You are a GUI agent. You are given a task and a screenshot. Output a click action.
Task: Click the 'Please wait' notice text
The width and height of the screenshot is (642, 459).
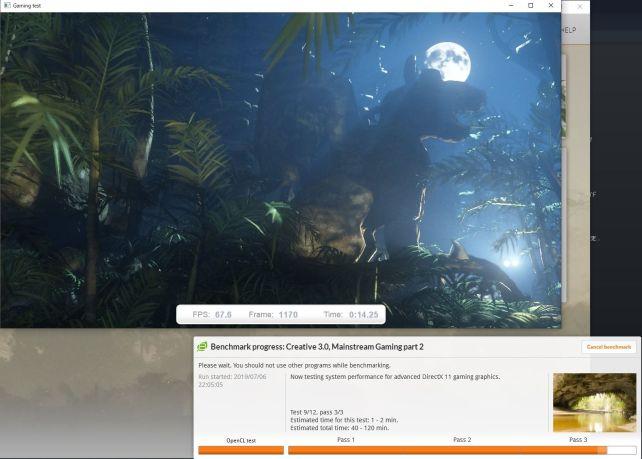coord(294,365)
